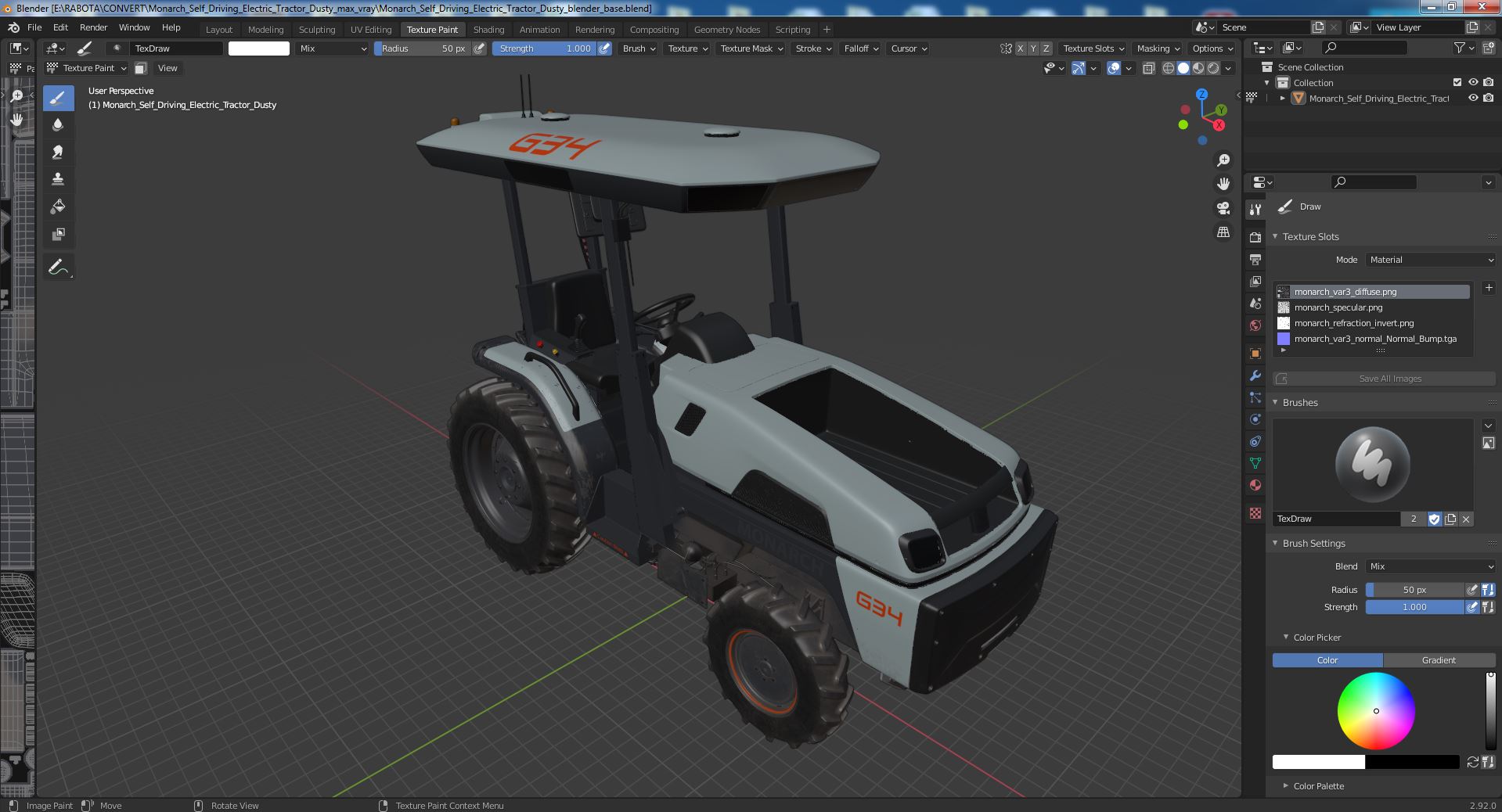Switch to rendered viewport shading
Image resolution: width=1502 pixels, height=812 pixels.
(x=1213, y=68)
